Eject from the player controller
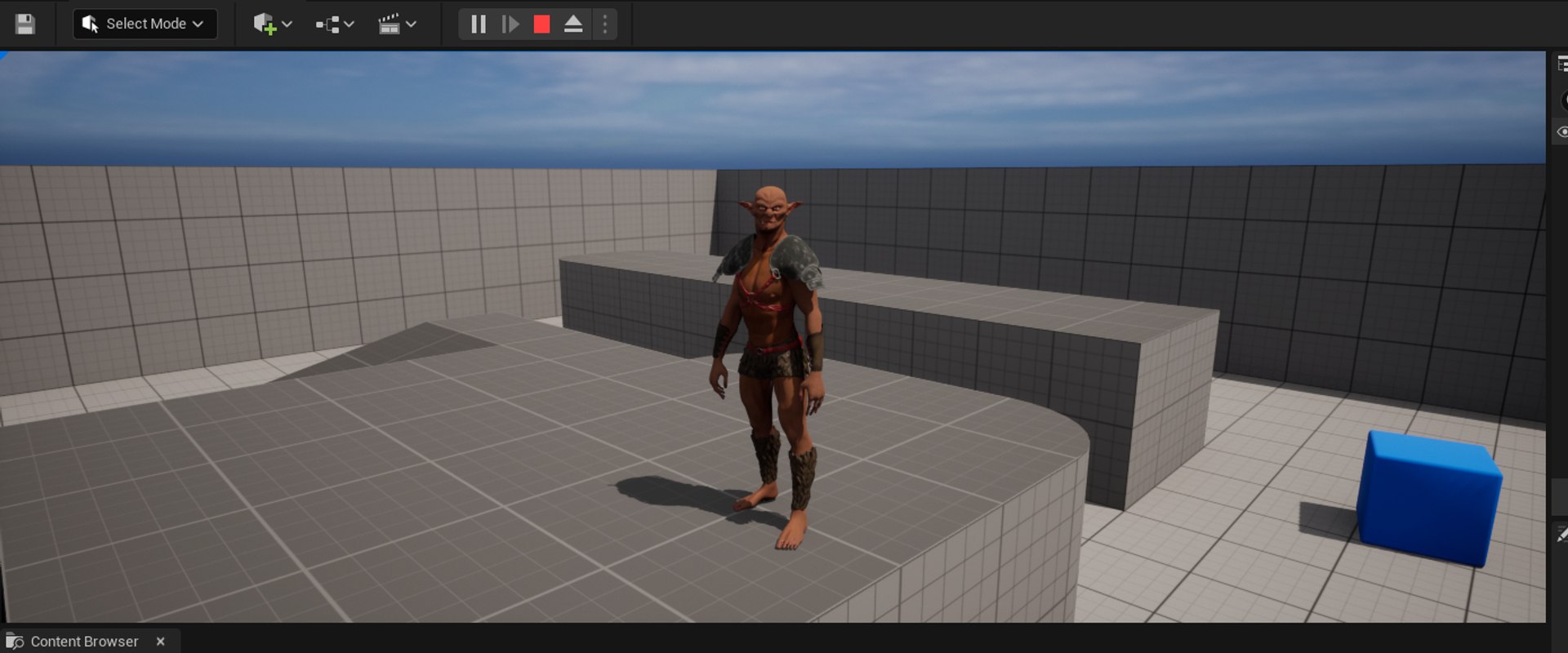 [573, 24]
